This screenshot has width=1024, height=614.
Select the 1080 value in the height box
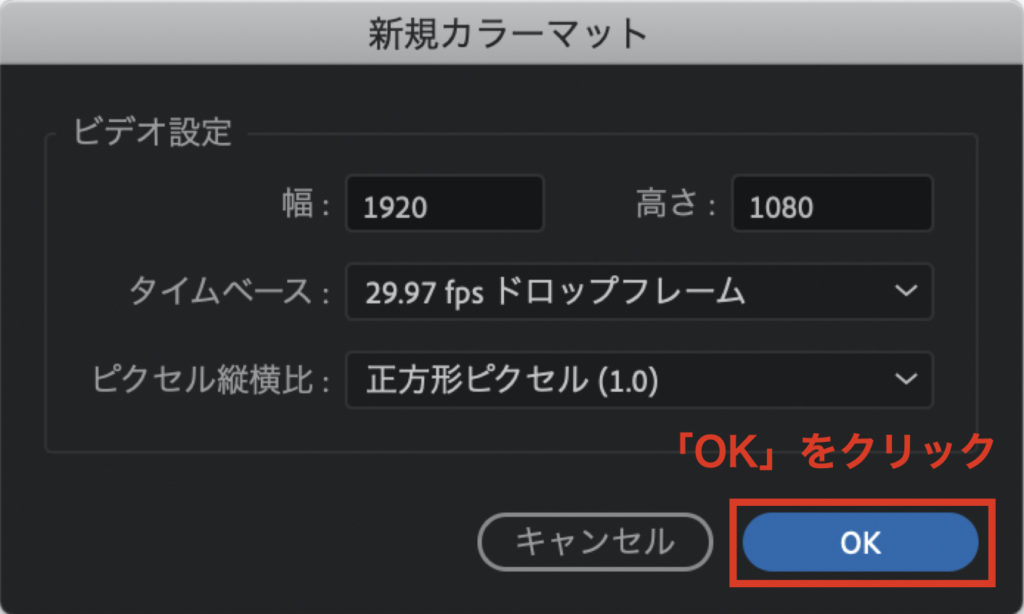coord(781,208)
